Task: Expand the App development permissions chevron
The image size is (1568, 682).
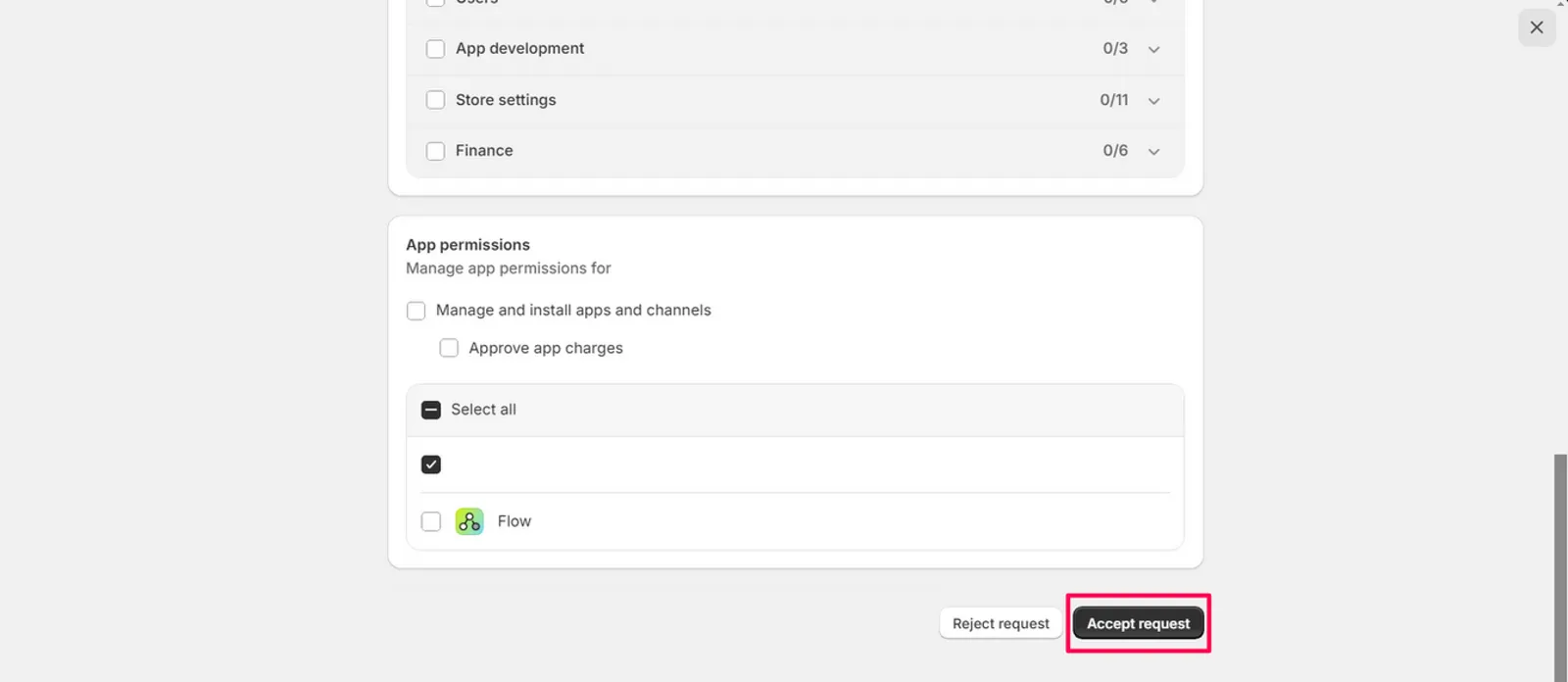Action: (1153, 49)
